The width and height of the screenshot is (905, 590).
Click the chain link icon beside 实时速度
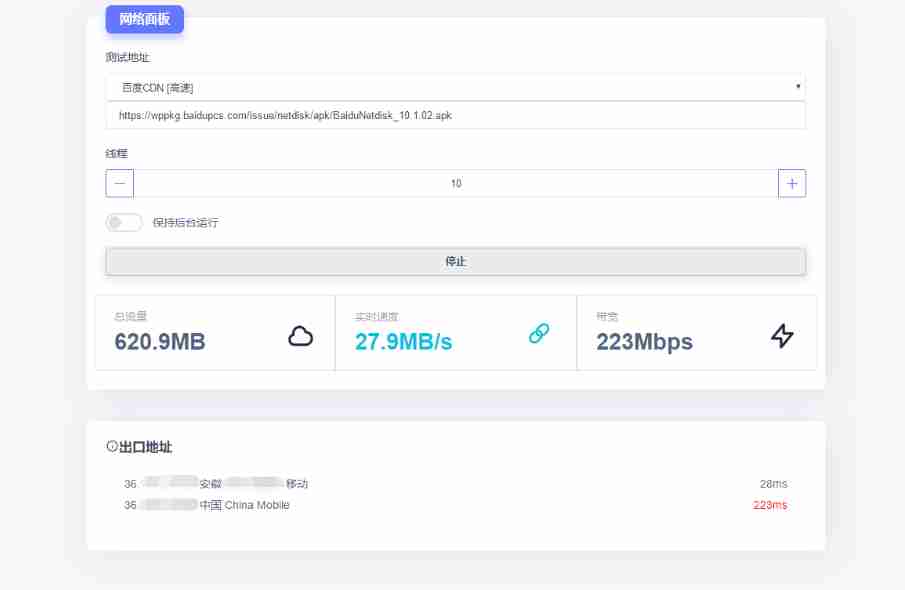click(539, 335)
